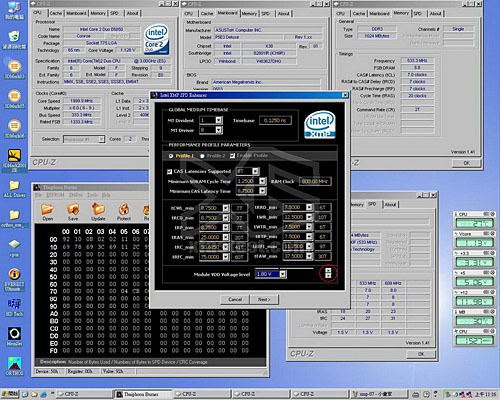Open the MT Dividend dropdown

(219, 120)
